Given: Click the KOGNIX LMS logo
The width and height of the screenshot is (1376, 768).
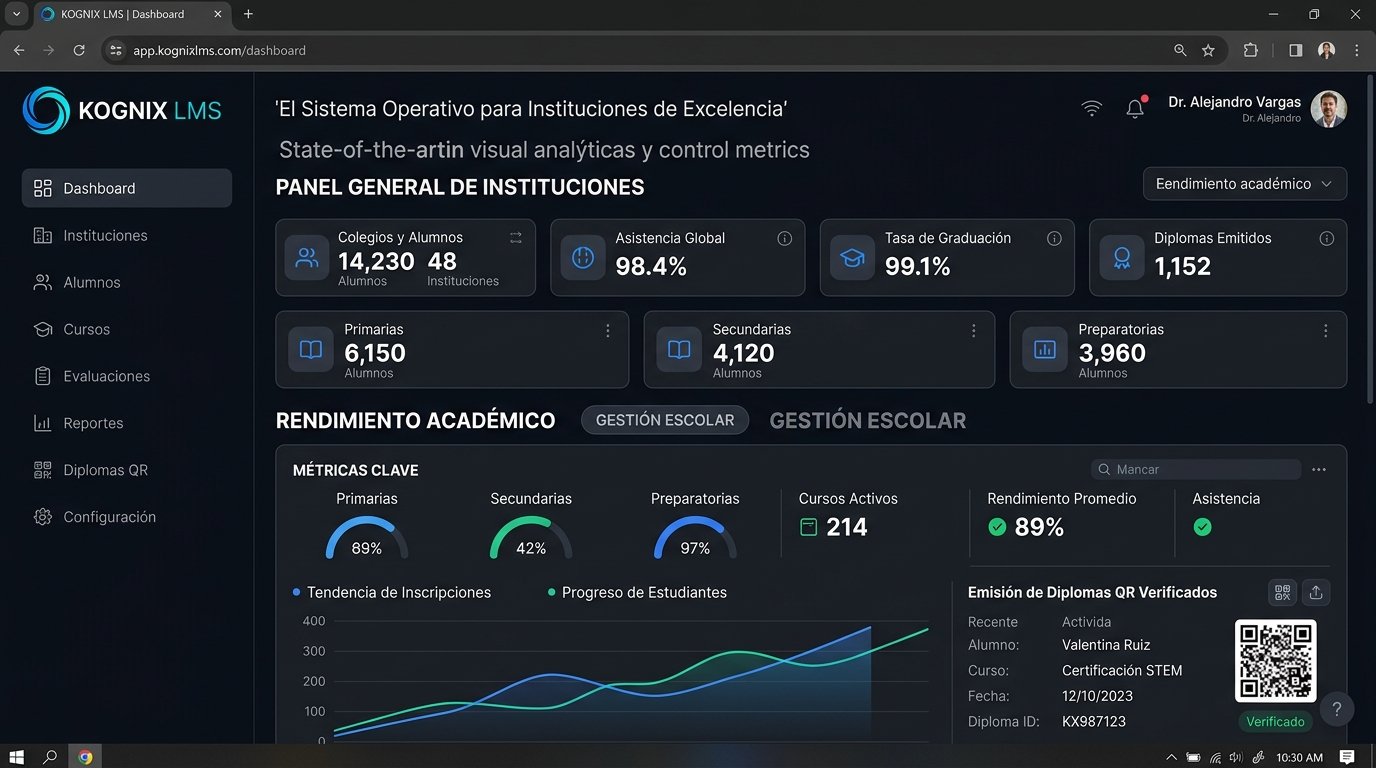Looking at the screenshot, I should click(x=122, y=110).
